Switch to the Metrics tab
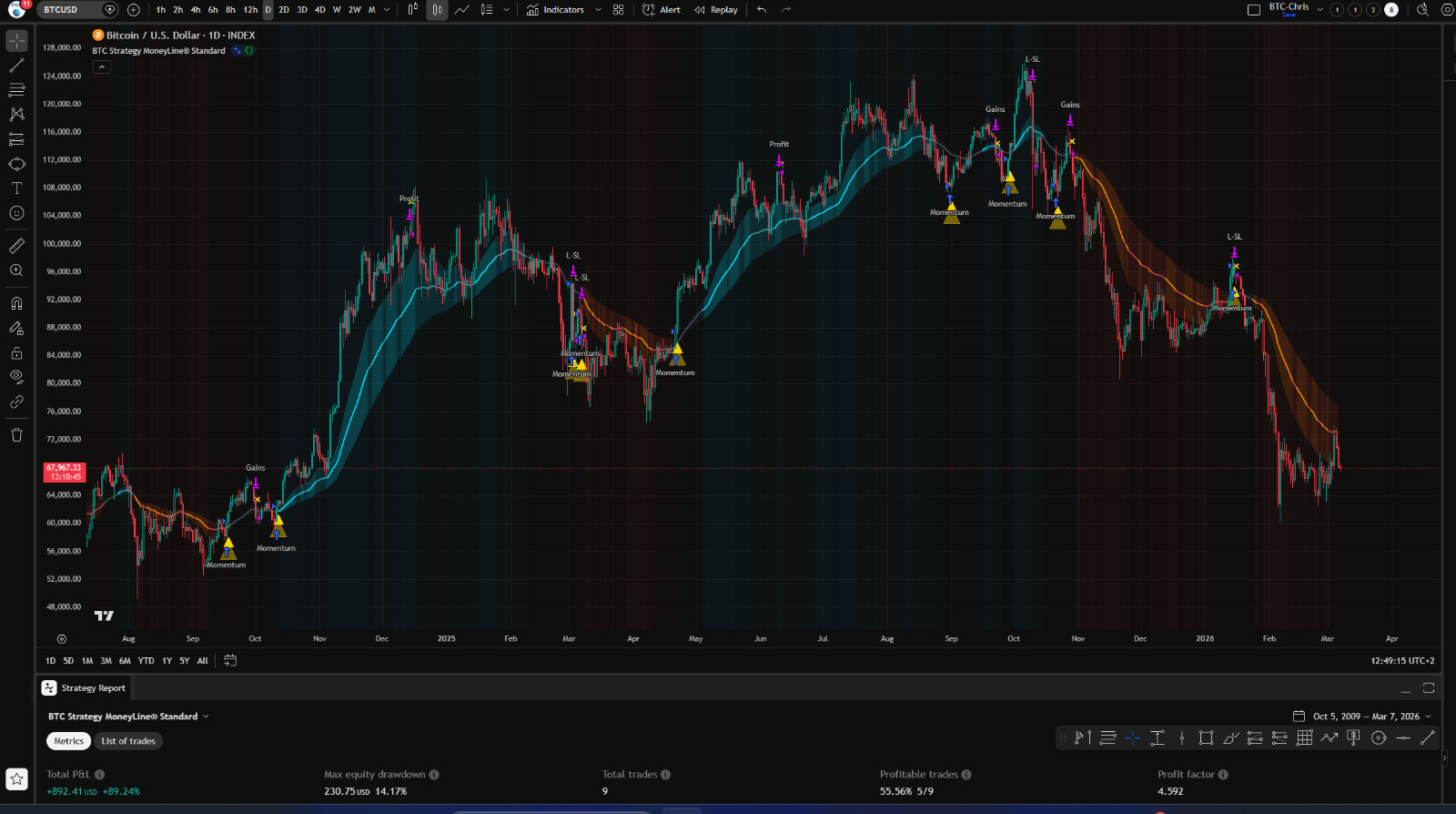This screenshot has width=1456, height=814. [x=68, y=741]
